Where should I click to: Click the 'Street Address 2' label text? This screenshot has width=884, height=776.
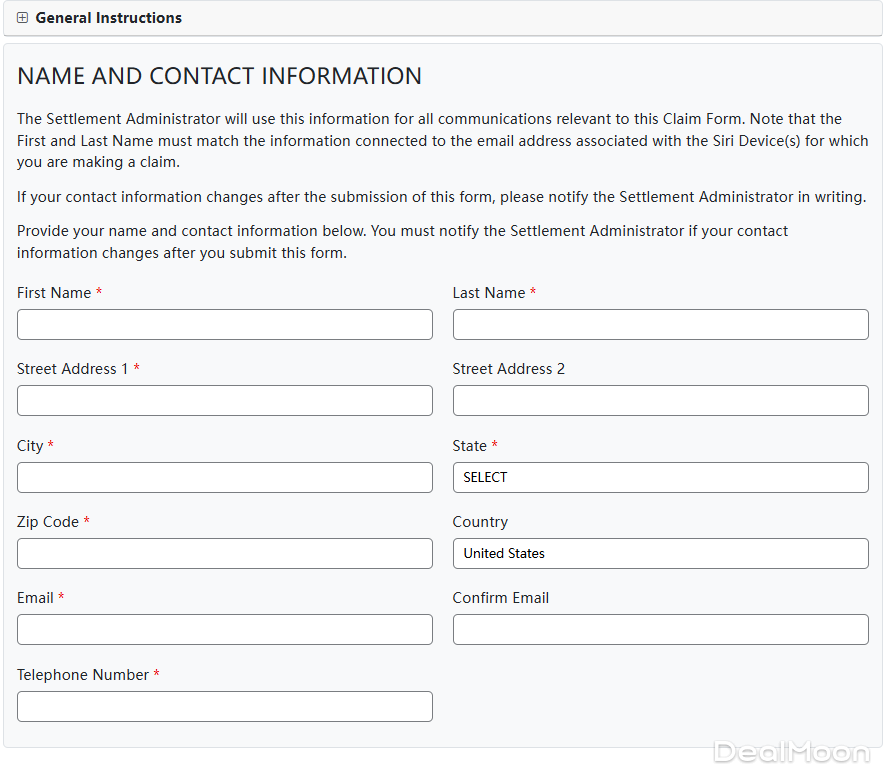(x=508, y=369)
